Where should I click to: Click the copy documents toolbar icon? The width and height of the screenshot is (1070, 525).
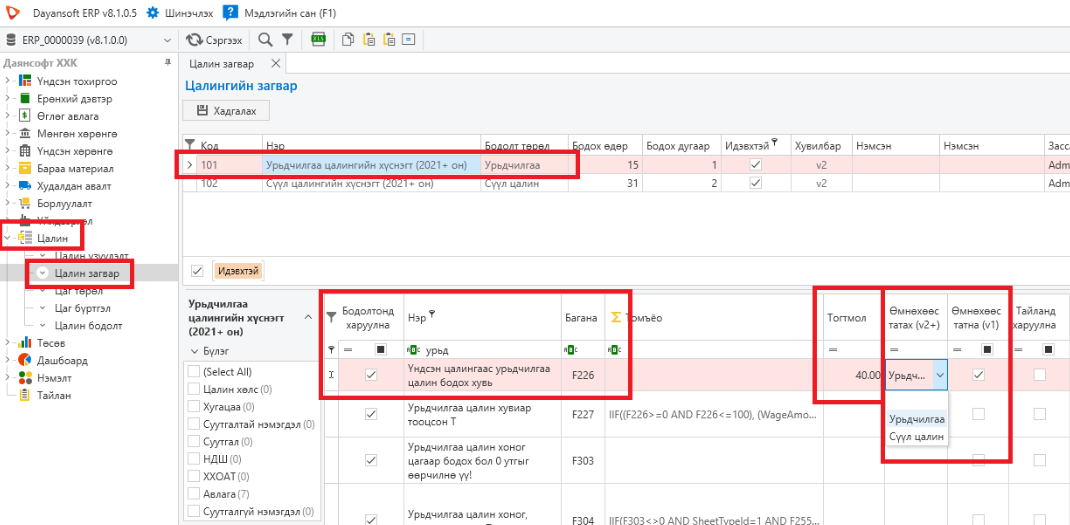349,39
